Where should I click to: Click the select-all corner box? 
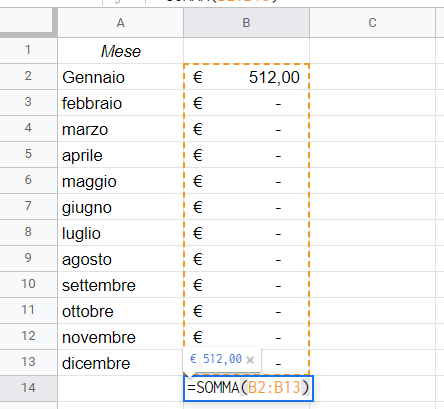[28, 21]
